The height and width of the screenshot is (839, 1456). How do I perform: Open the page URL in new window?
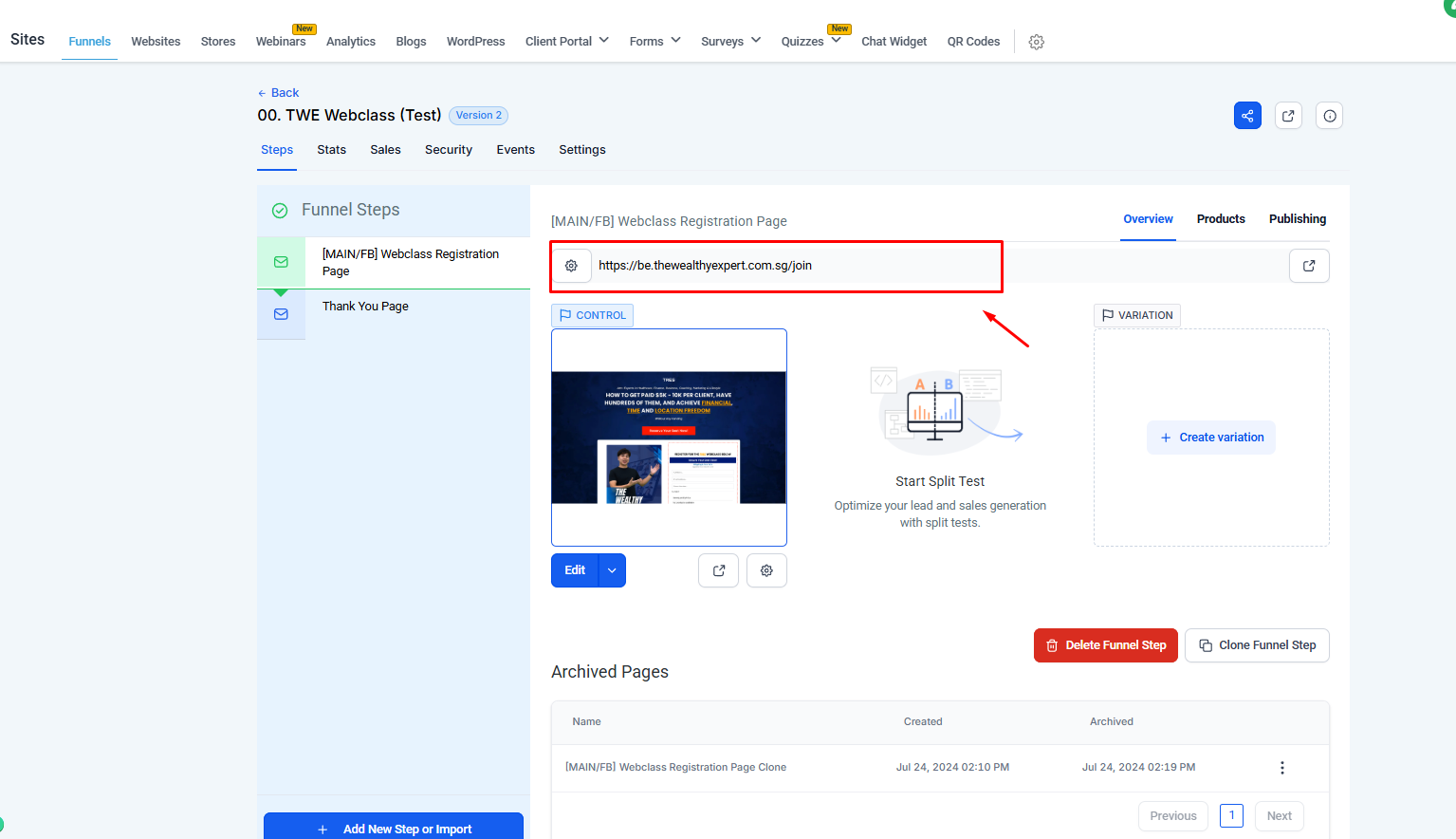1309,266
